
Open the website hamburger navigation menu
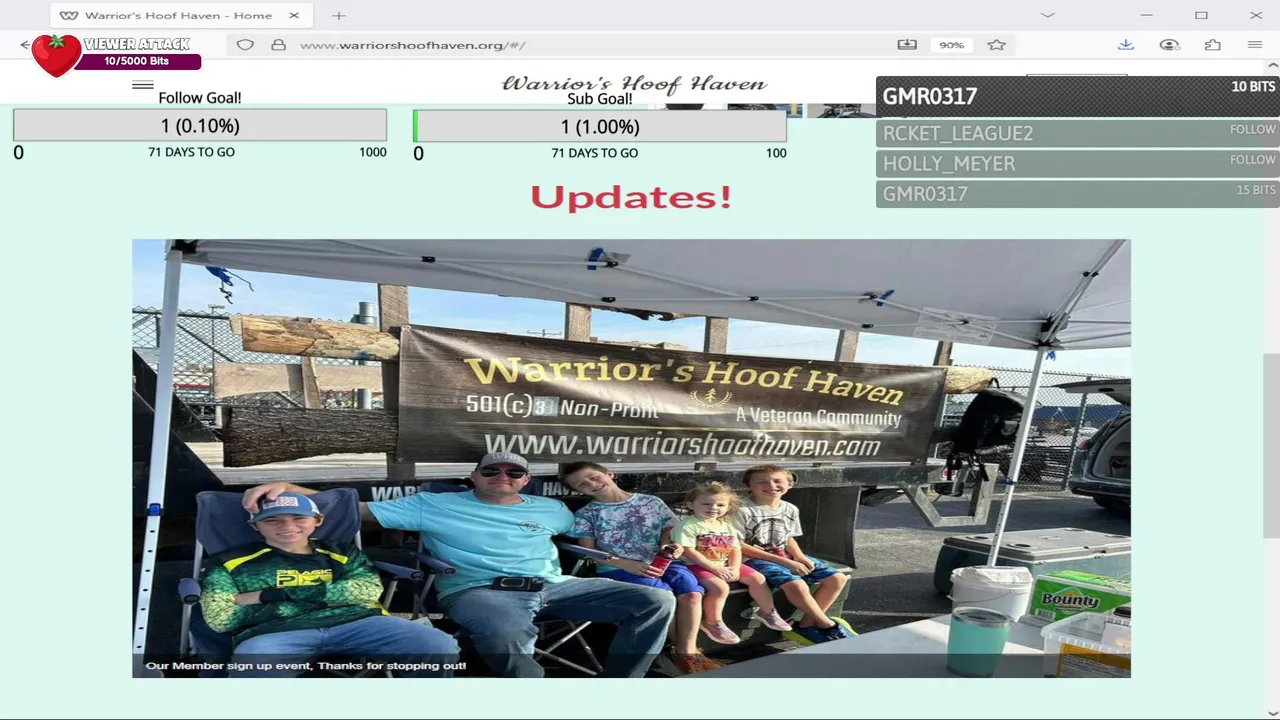click(143, 85)
